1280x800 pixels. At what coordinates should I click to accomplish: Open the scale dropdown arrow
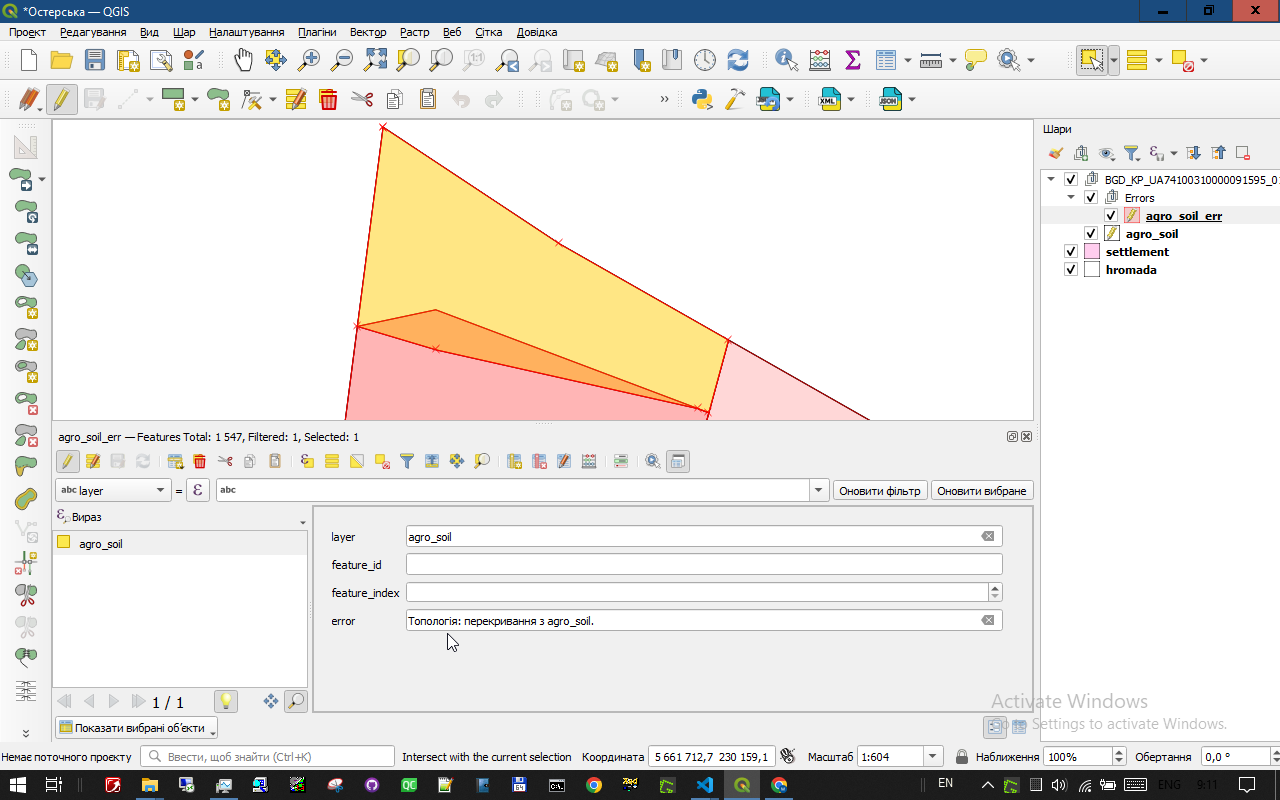(932, 757)
